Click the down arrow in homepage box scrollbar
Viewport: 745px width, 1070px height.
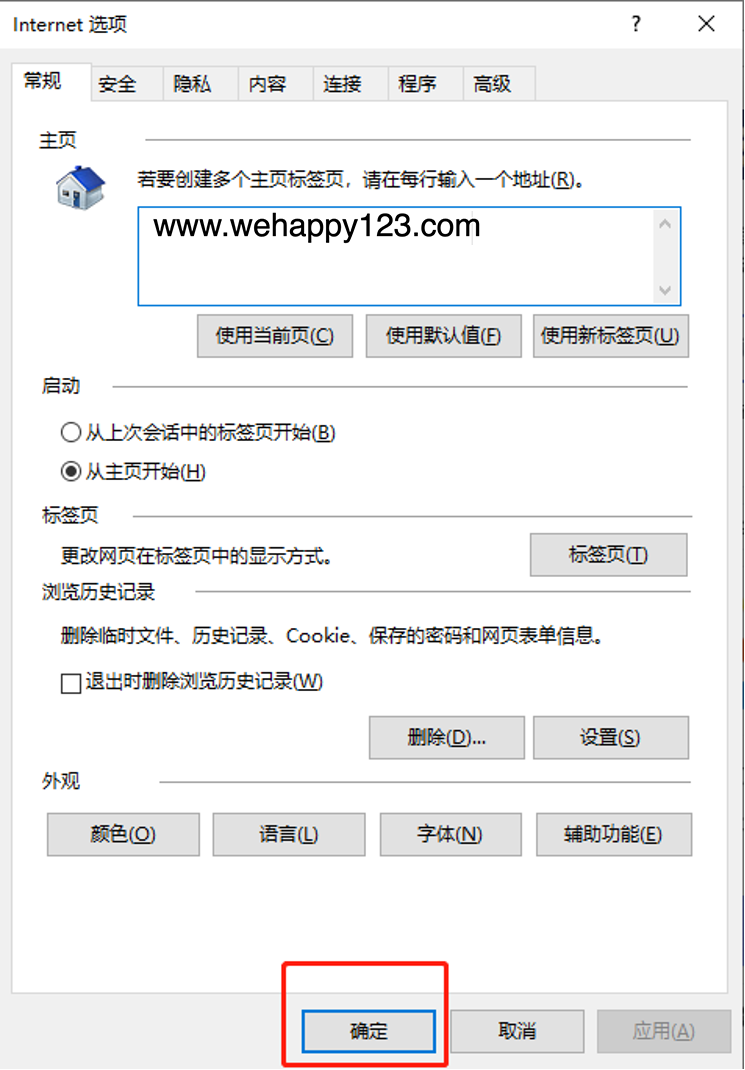point(665,290)
